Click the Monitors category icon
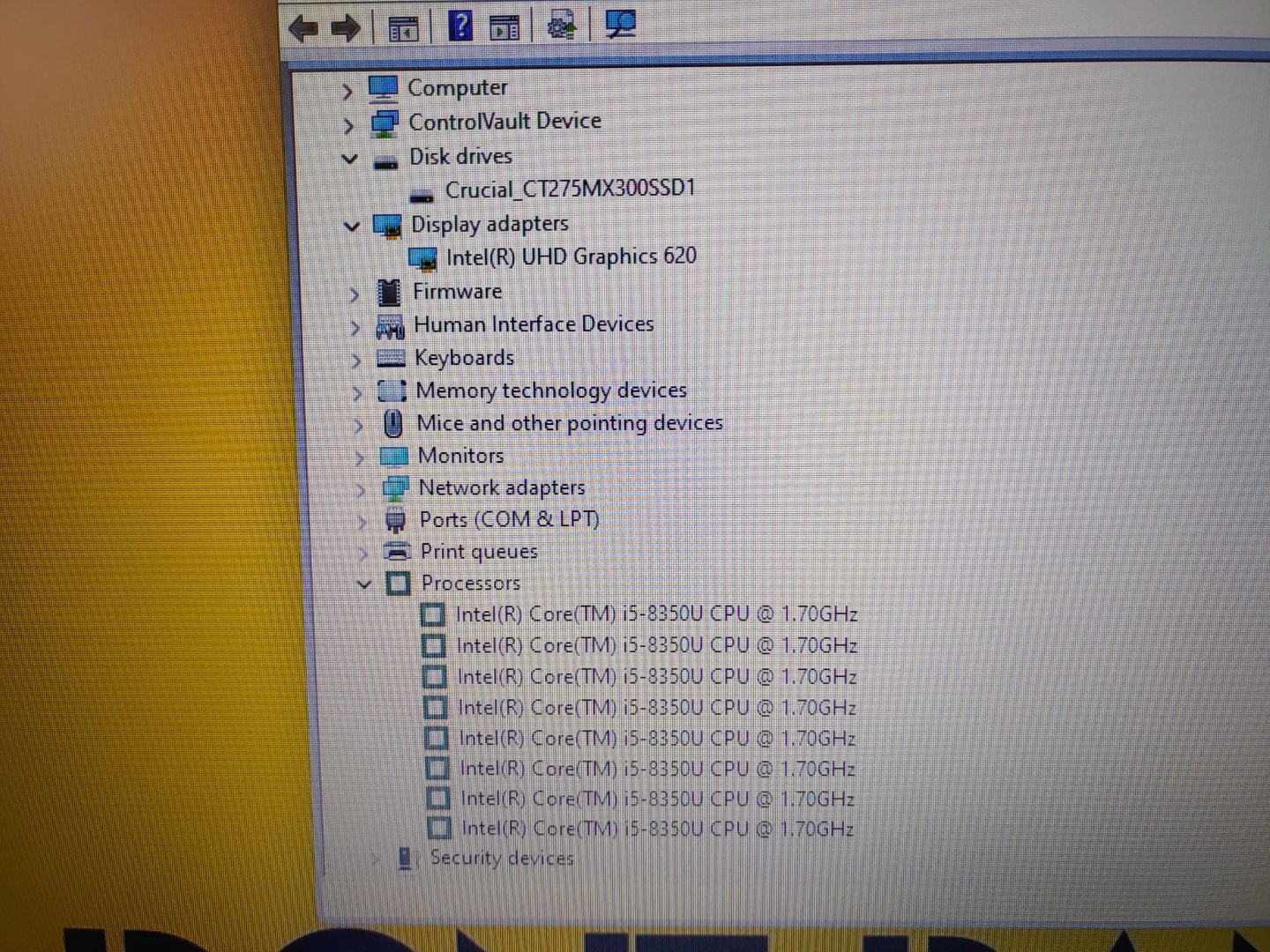This screenshot has width=1270, height=952. coord(393,457)
